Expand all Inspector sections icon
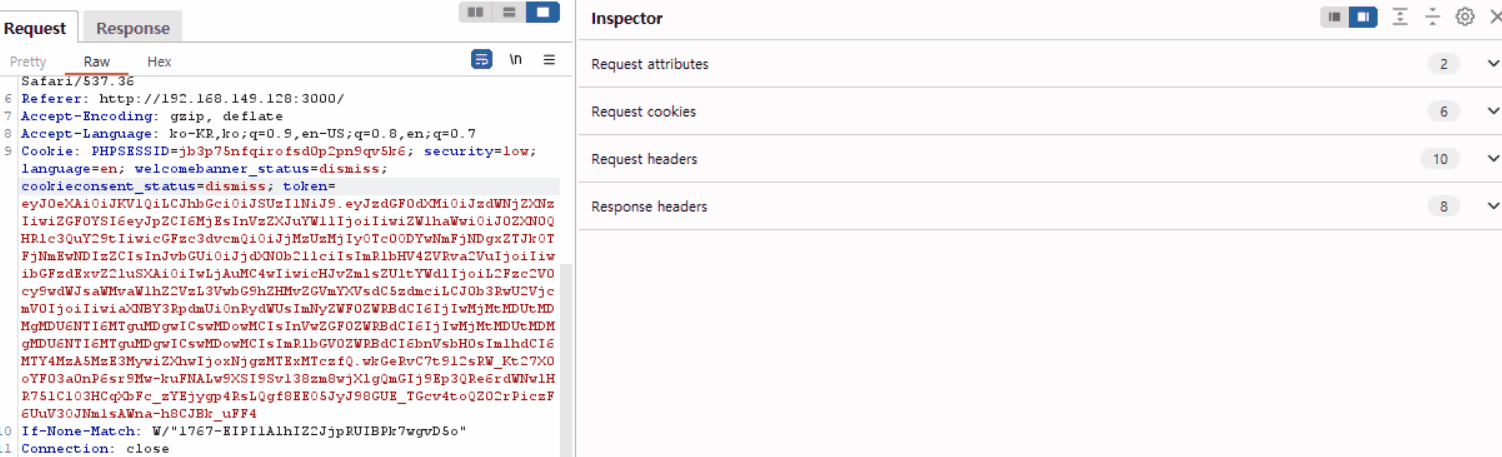1502x457 pixels. tap(1400, 17)
